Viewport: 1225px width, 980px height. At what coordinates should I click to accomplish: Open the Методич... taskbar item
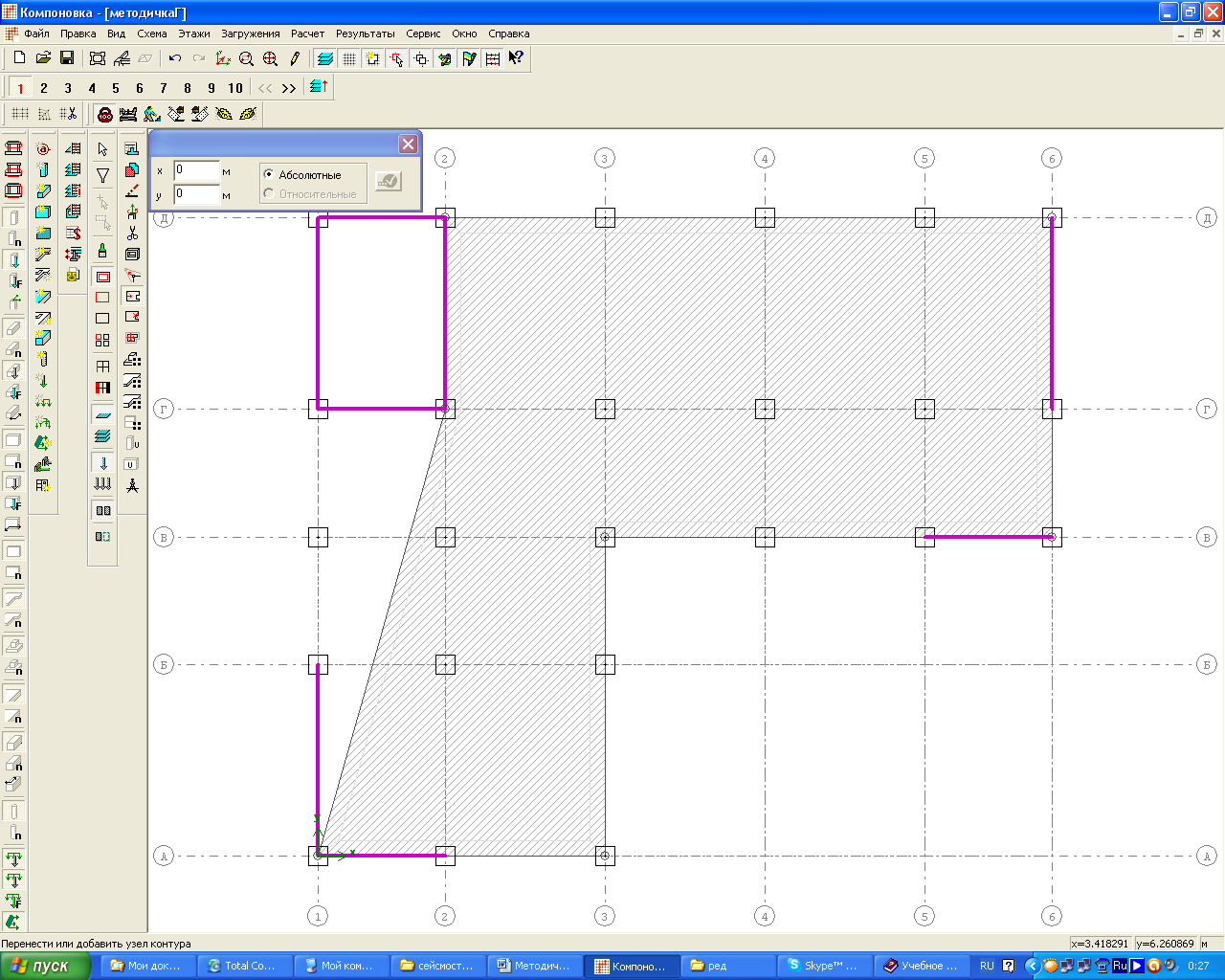533,967
